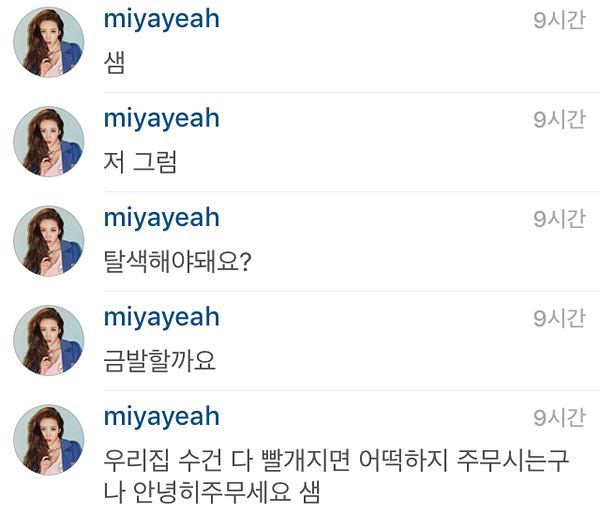Tap 9시간 timestamp on 탈색해야돼요? comment
Viewport: 600px width, 514px height.
pos(559,219)
